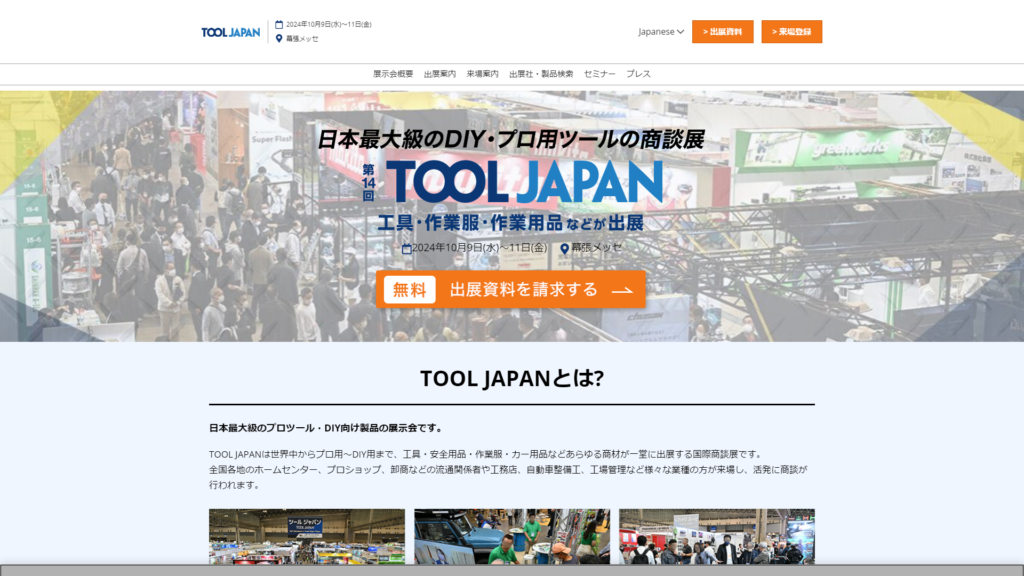Click the visitors at booth thumbnail

tap(717, 537)
